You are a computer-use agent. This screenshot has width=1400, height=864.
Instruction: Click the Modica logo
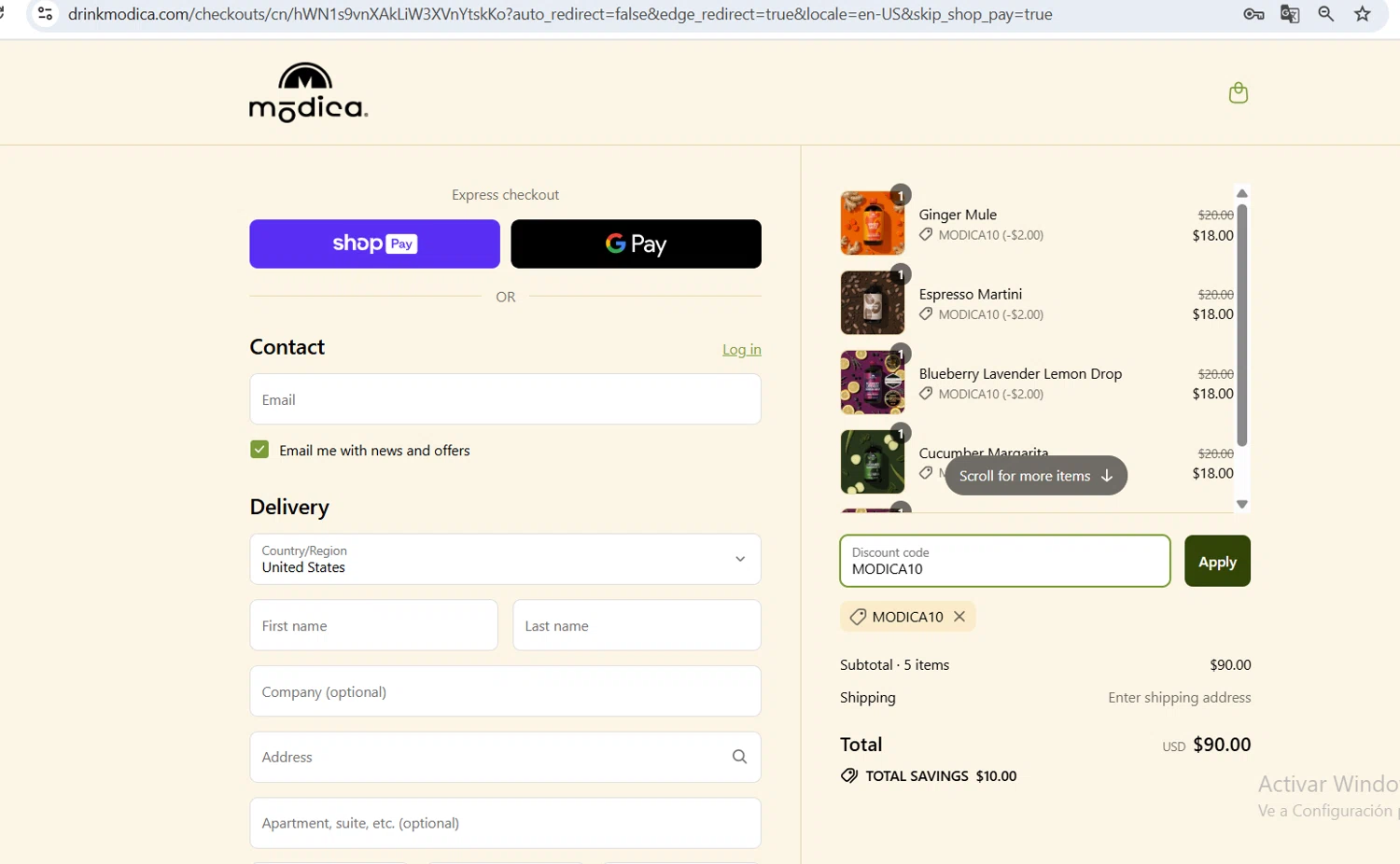[308, 92]
